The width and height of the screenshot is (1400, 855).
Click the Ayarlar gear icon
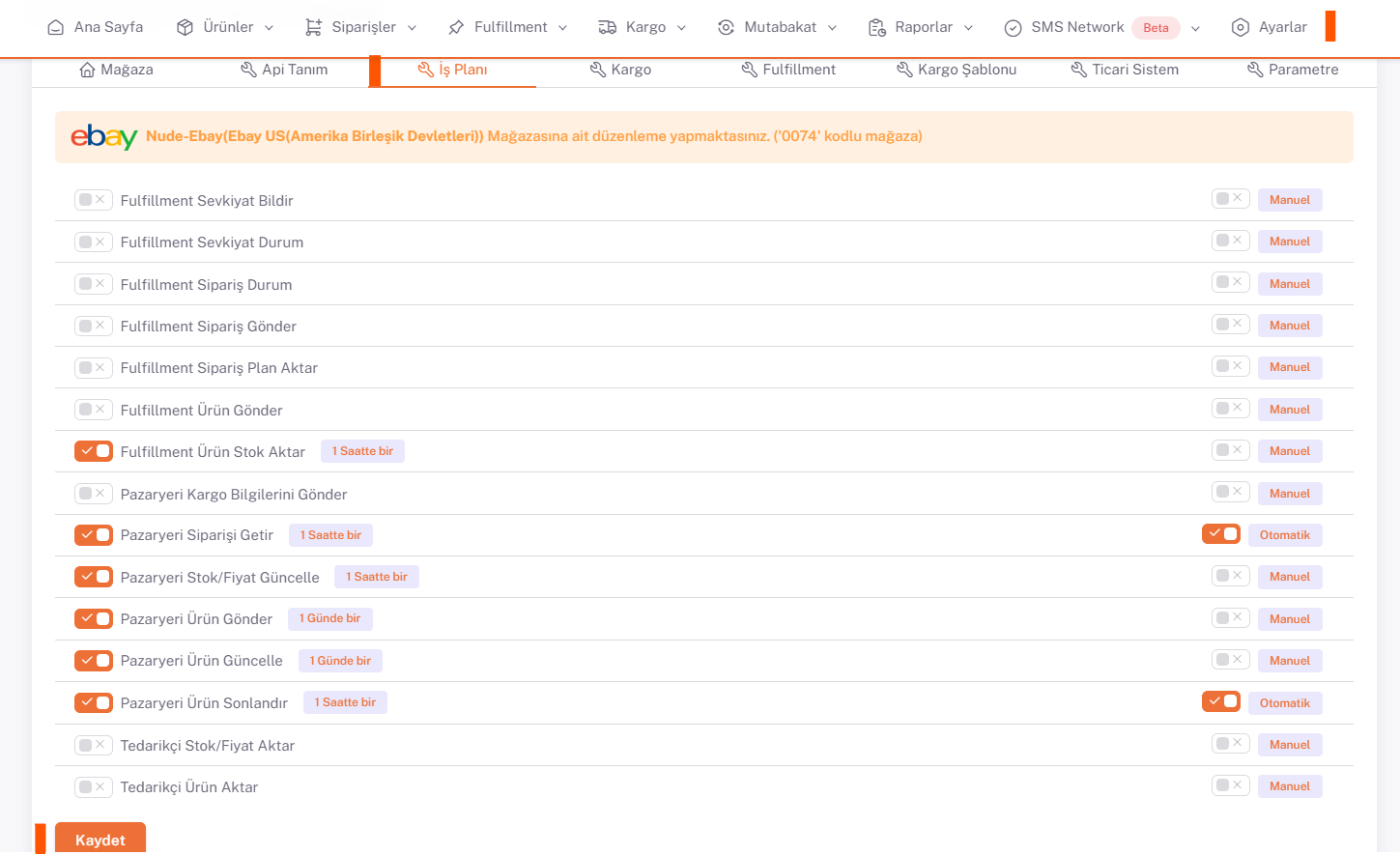1241,27
